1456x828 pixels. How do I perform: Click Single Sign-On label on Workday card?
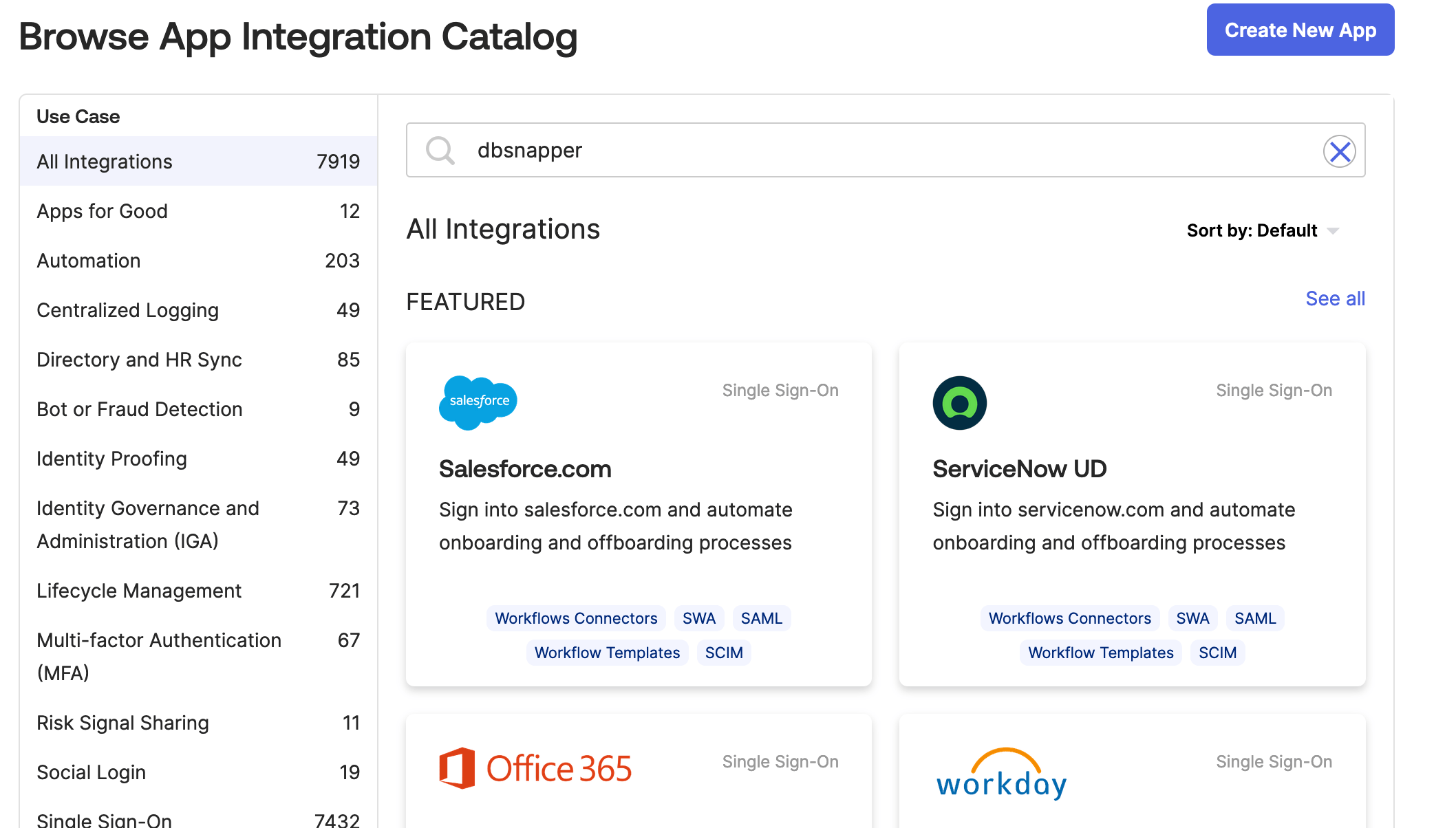(1274, 762)
